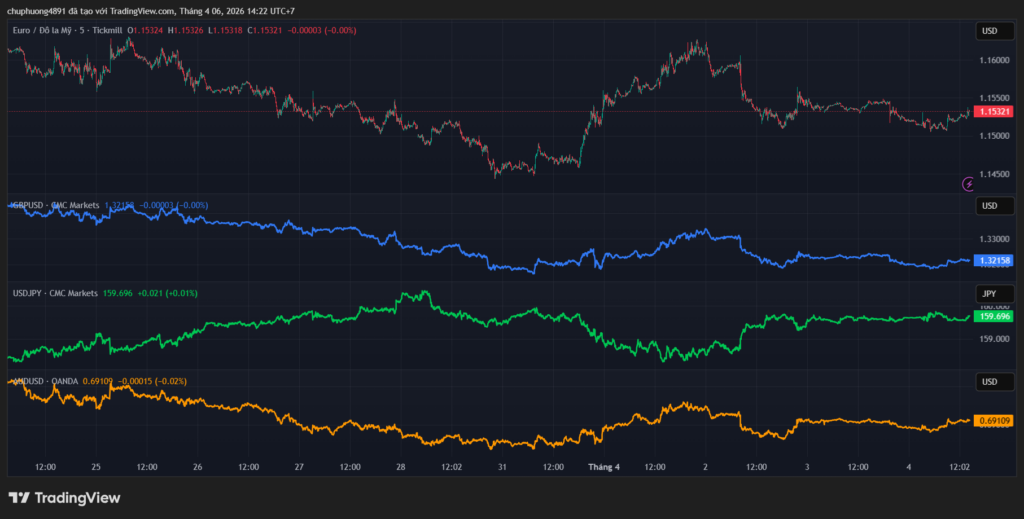The height and width of the screenshot is (519, 1024).
Task: Select the GBPUSD · CMC Markets legend
Action: [x=56, y=205]
